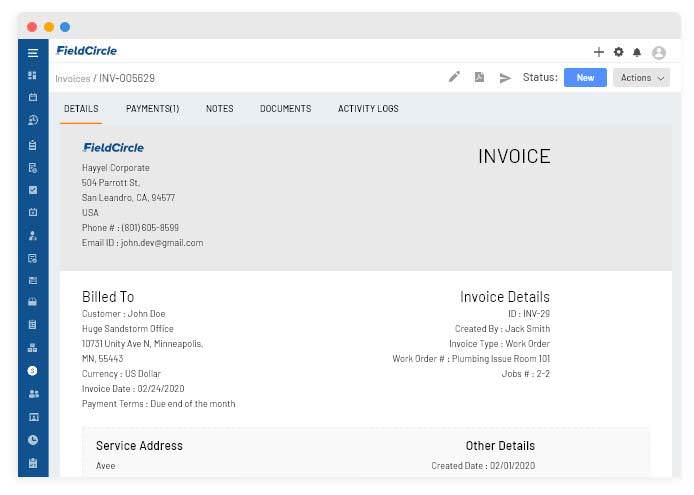Switch to the ACTIVITY LOGS tab
This screenshot has width=694, height=495.
[x=368, y=108]
